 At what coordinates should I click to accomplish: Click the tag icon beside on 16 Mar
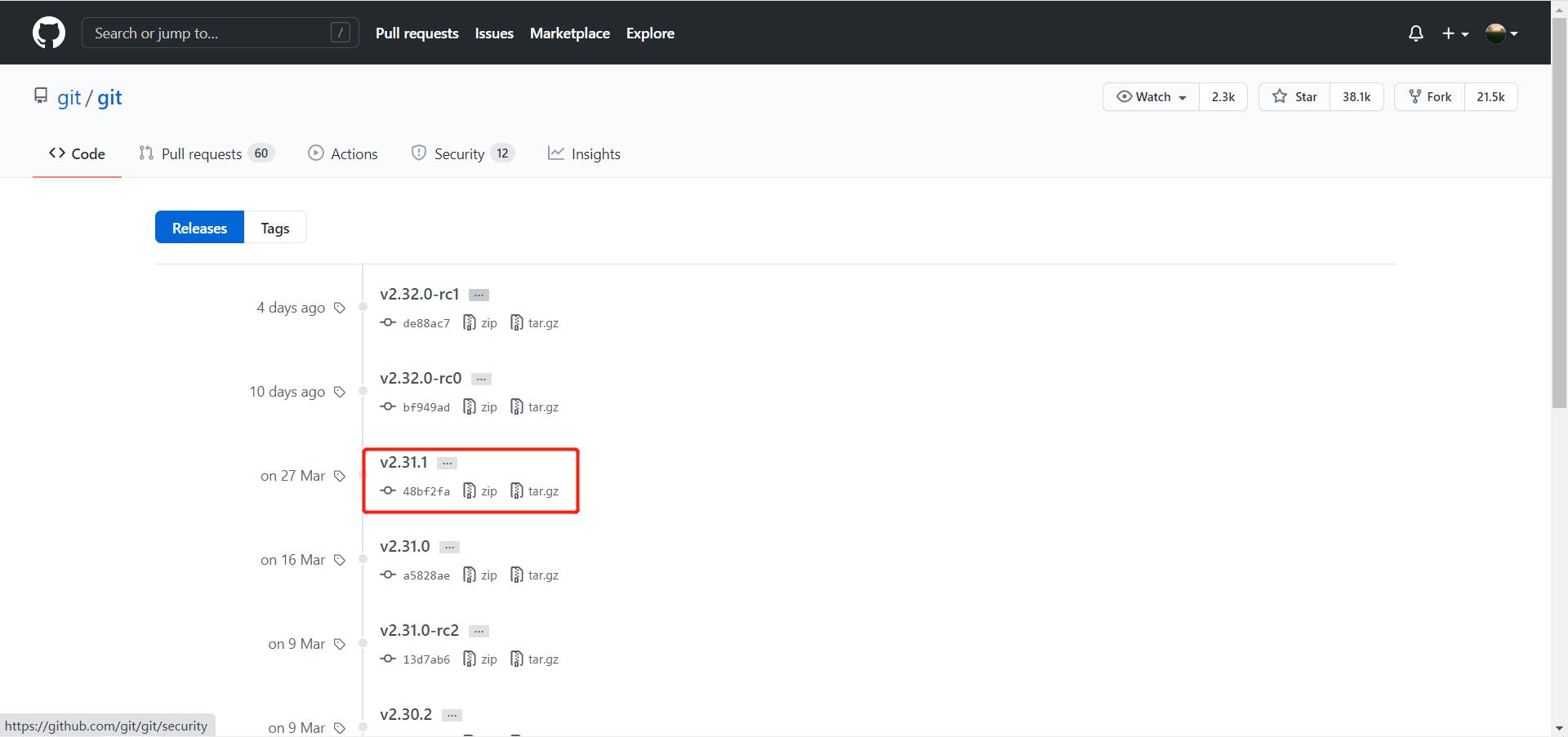tap(340, 560)
